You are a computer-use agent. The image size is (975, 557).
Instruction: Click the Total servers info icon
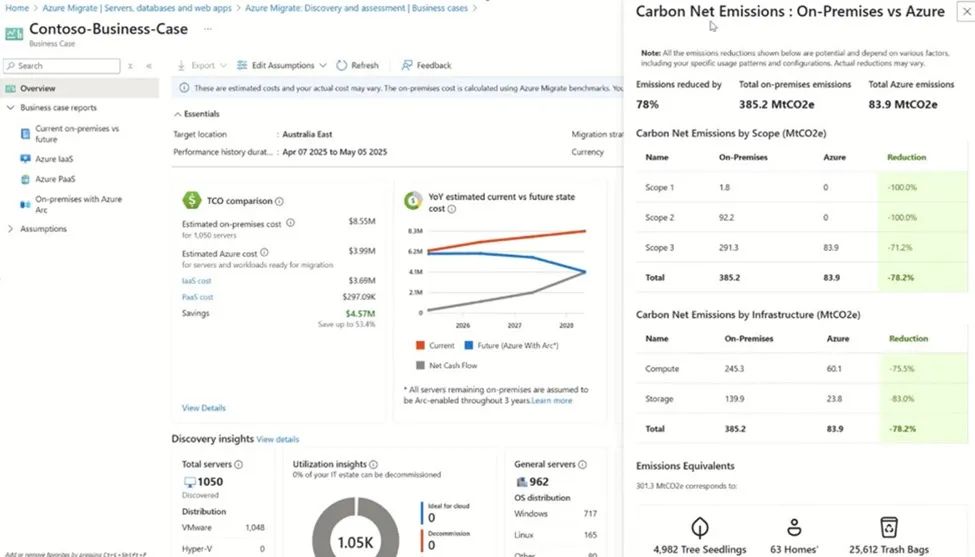238,465
